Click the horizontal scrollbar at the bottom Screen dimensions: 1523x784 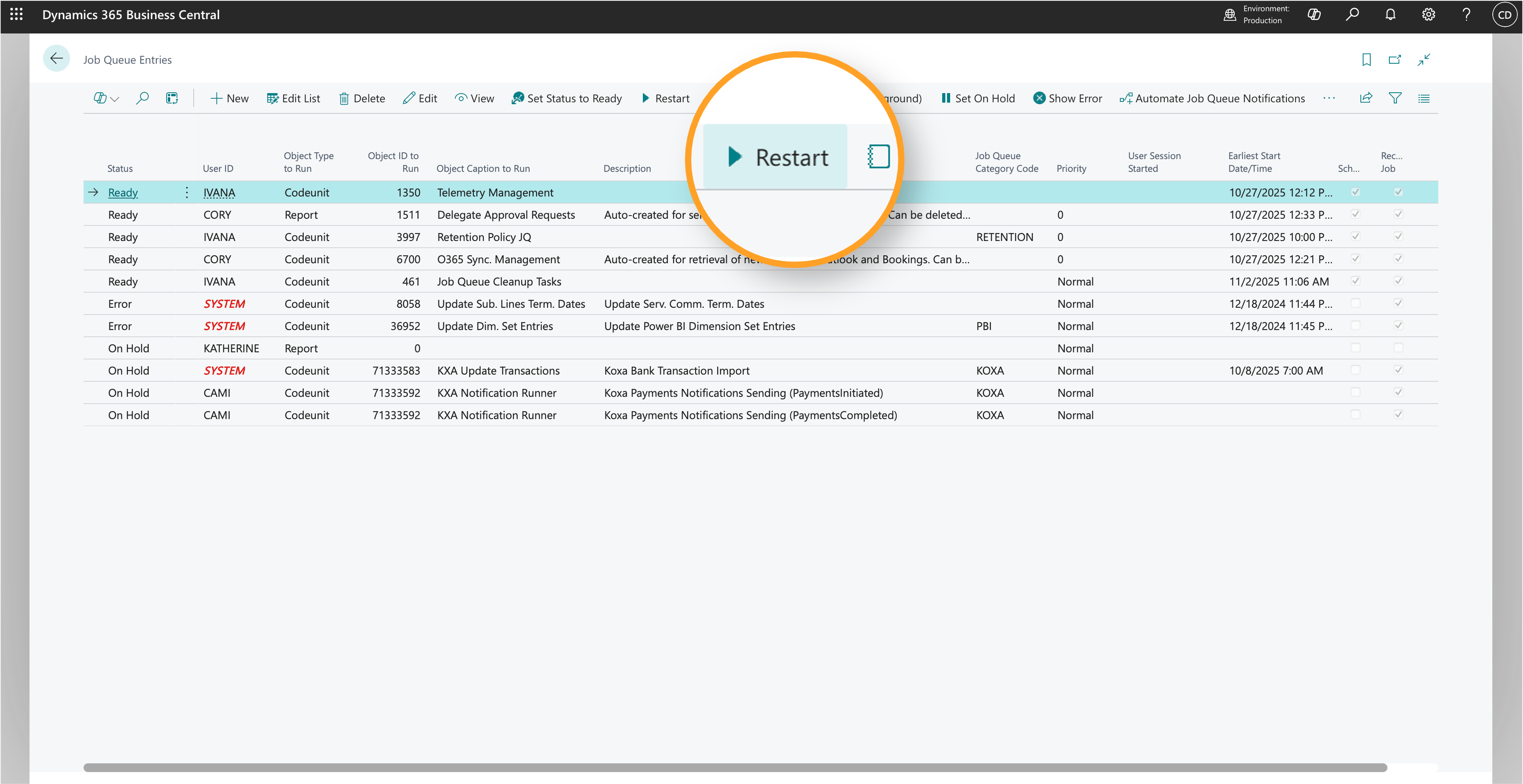pyautogui.click(x=735, y=768)
